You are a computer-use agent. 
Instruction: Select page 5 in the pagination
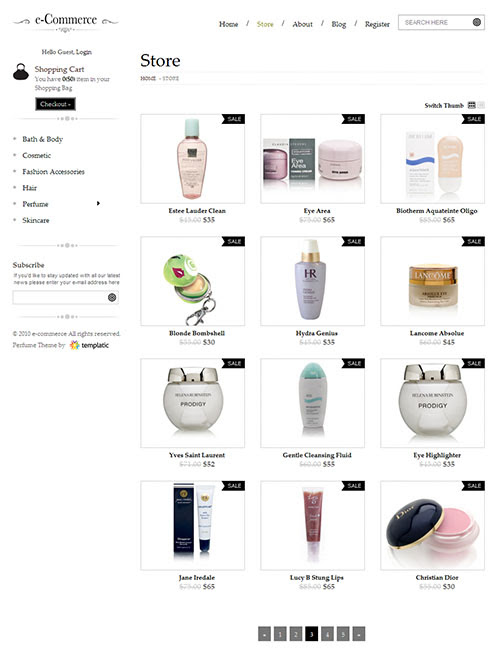click(343, 634)
